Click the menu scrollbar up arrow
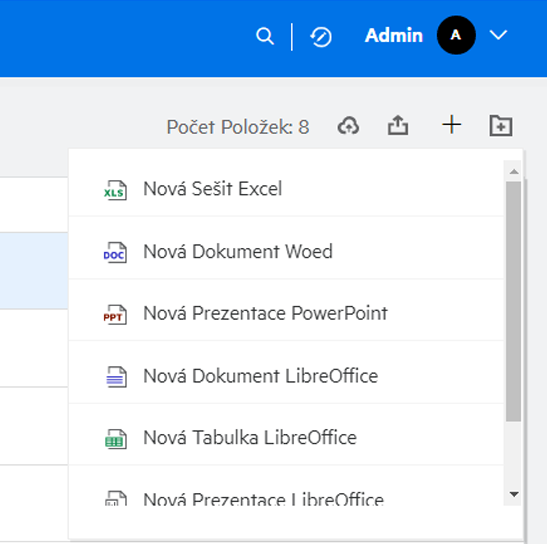This screenshot has height=544, width=547. (x=514, y=171)
